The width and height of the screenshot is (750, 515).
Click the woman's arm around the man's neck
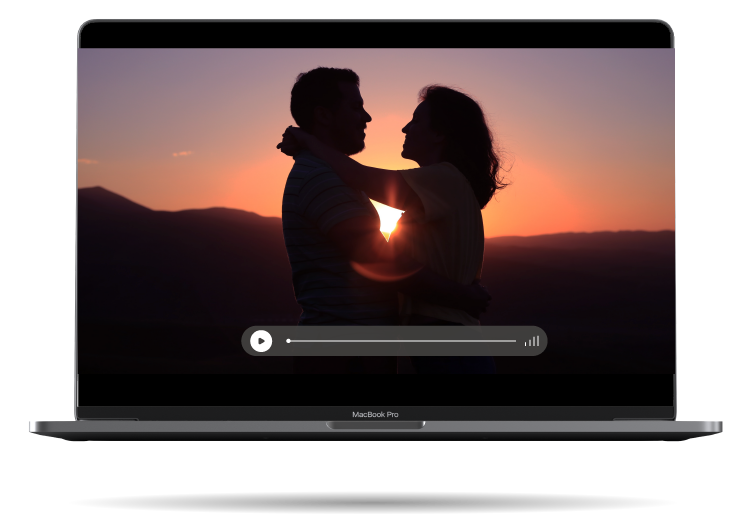coord(330,150)
